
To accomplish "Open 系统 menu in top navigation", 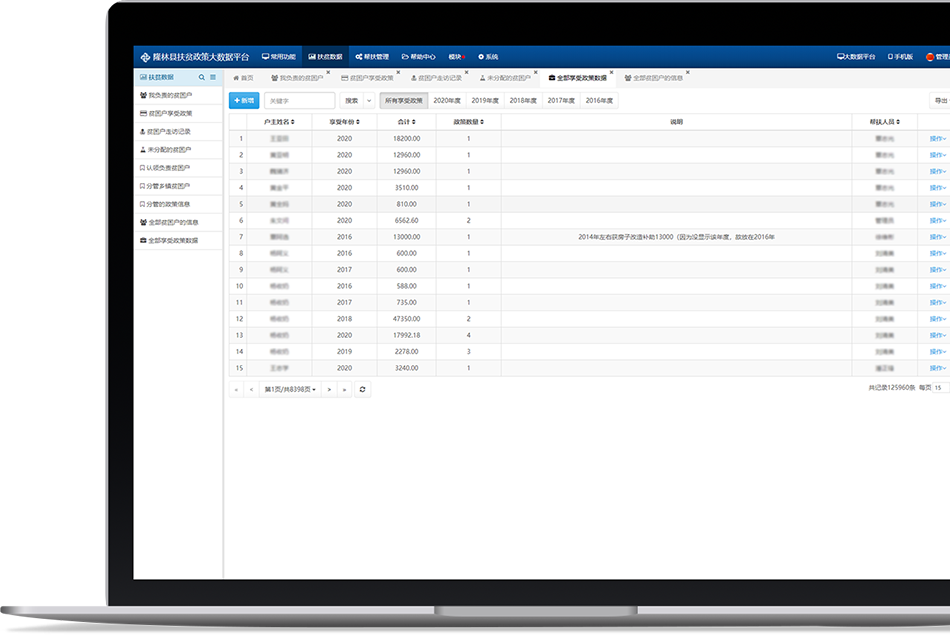I will (x=488, y=57).
